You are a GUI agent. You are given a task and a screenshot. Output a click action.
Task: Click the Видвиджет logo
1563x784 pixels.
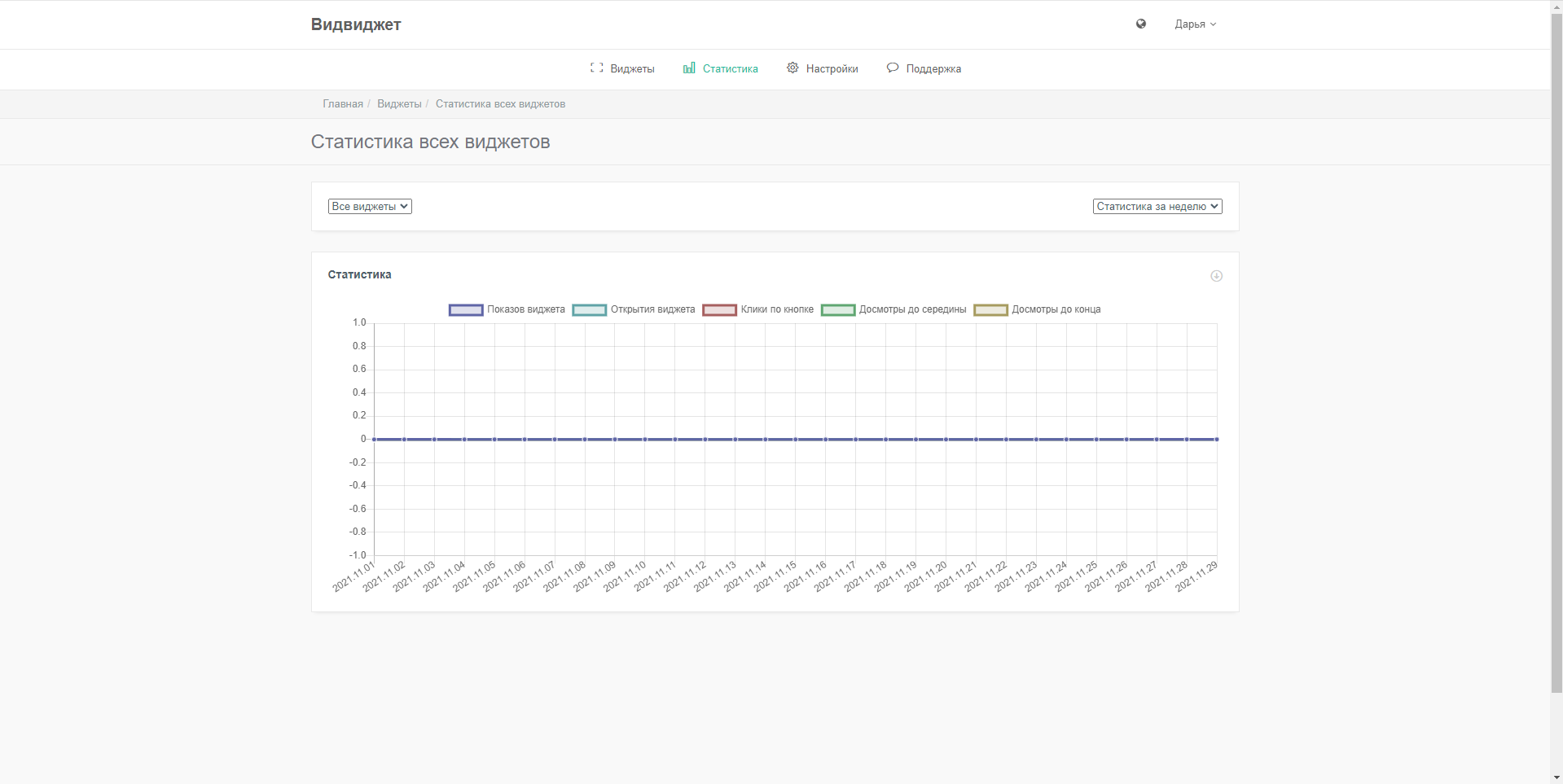pos(356,24)
